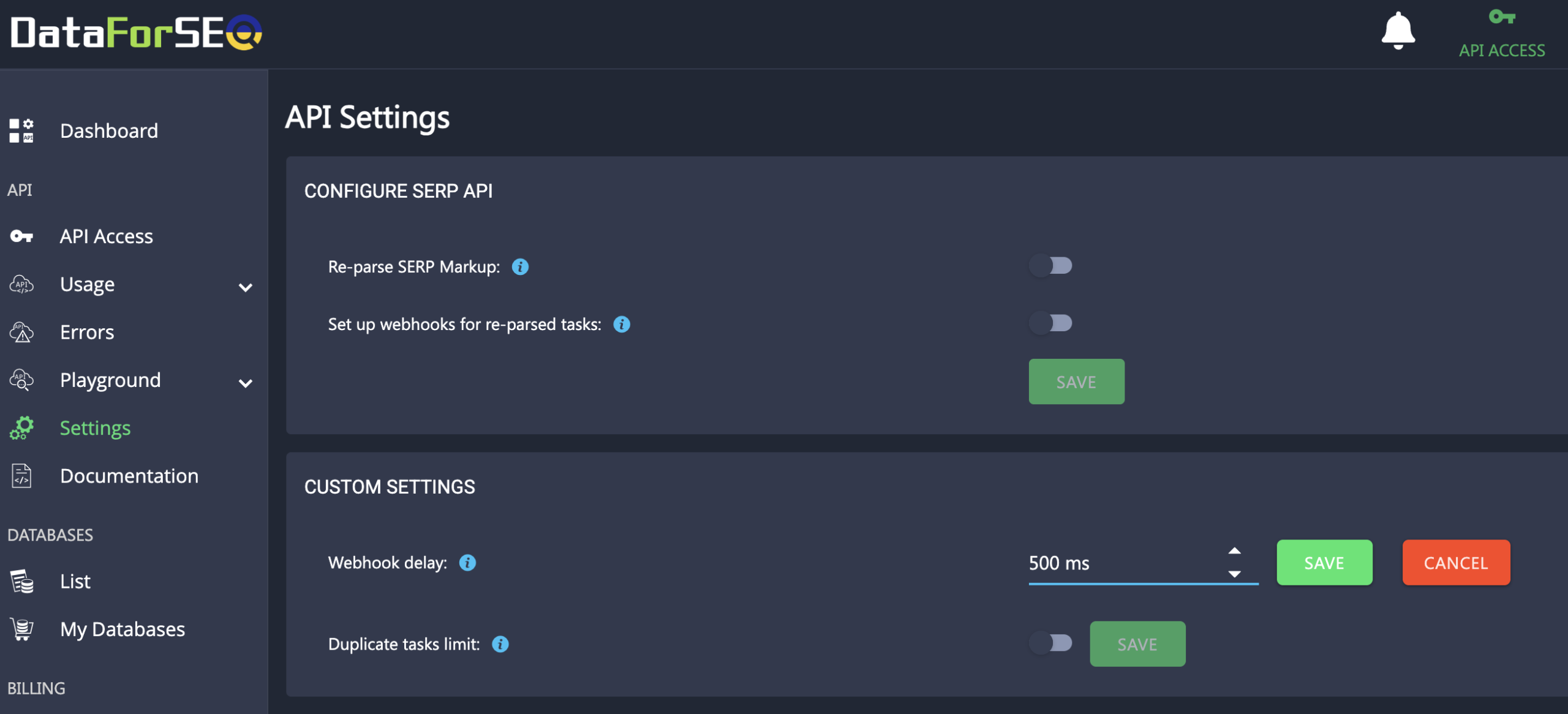Enable webhooks for re-parsed tasks switch

(1050, 323)
